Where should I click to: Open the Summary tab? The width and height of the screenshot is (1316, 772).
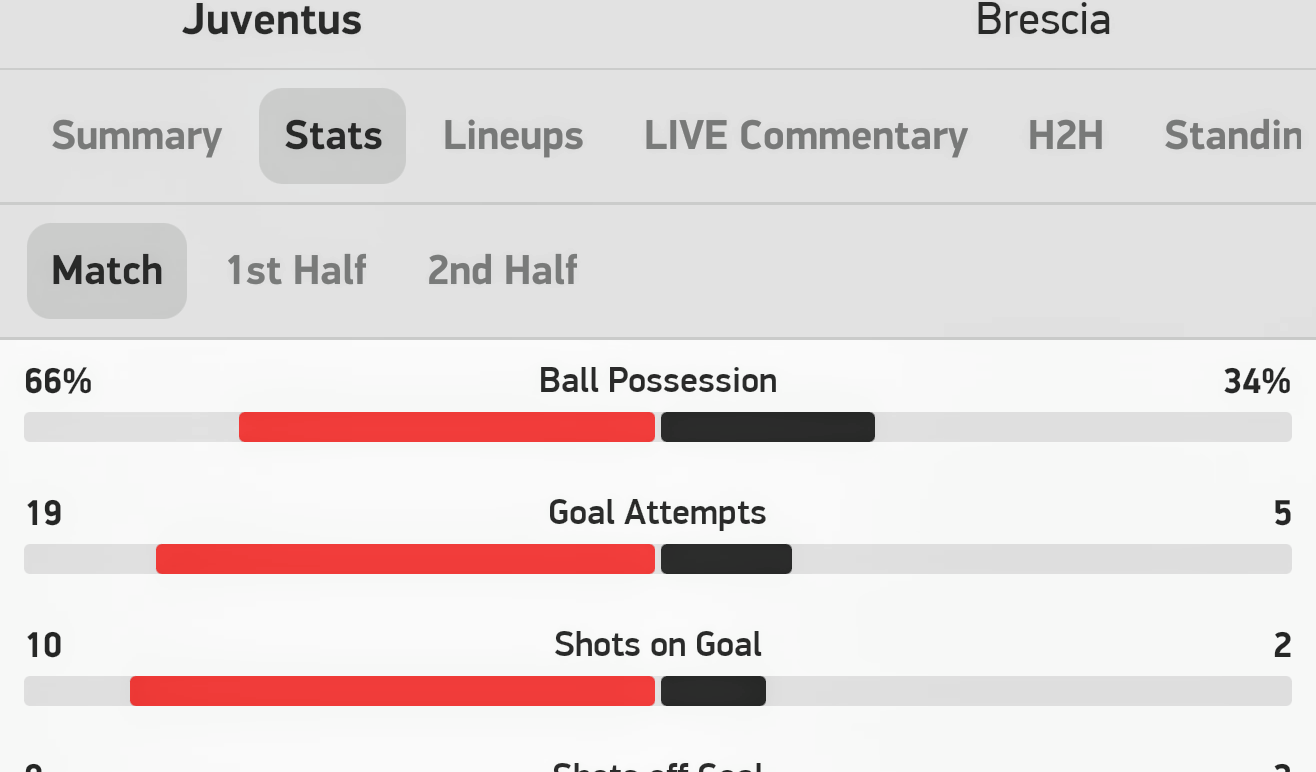137,136
